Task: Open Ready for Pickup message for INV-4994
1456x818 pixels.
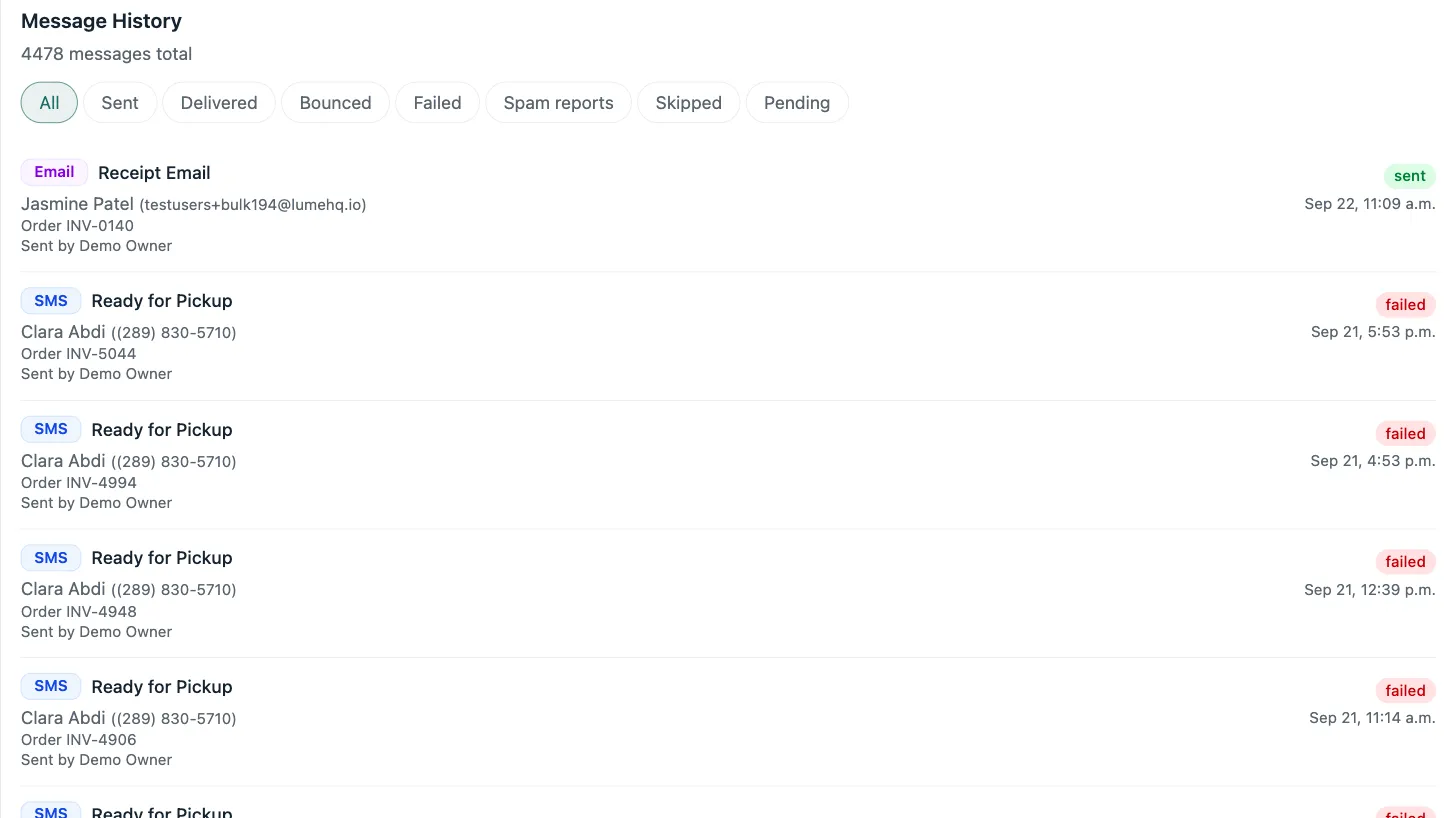Action: coord(162,430)
